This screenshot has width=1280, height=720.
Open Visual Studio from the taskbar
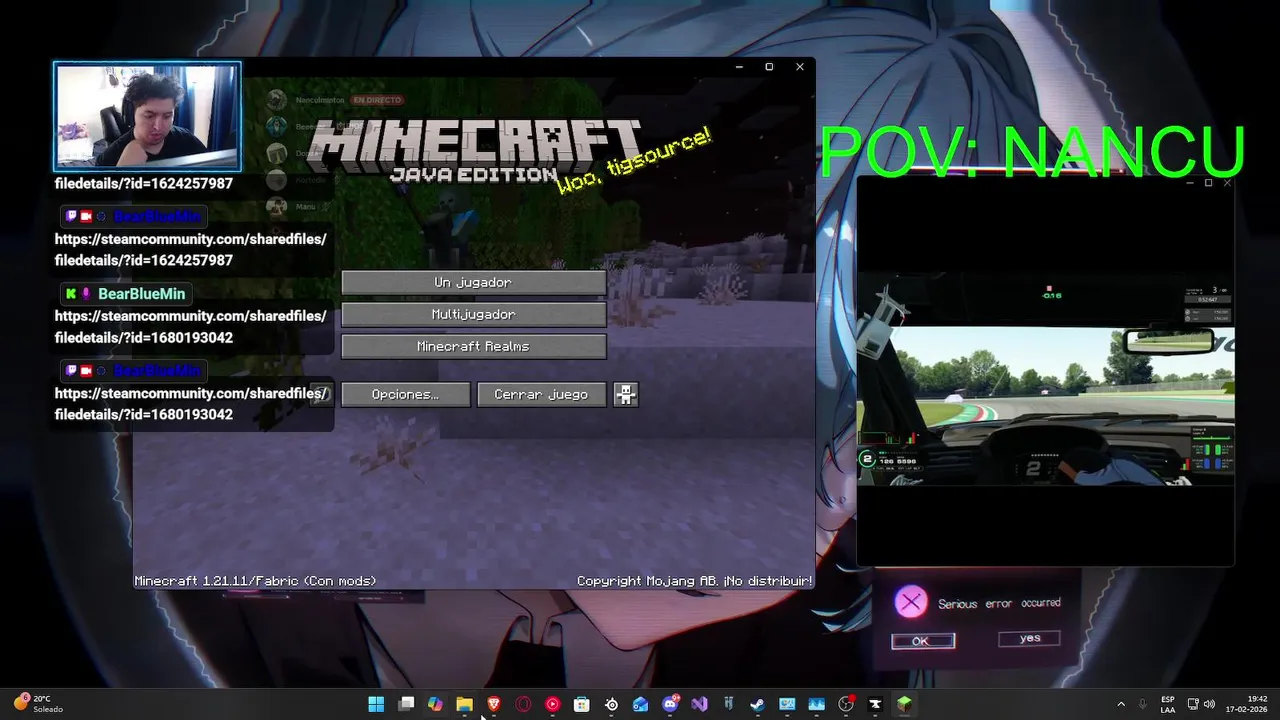point(699,704)
